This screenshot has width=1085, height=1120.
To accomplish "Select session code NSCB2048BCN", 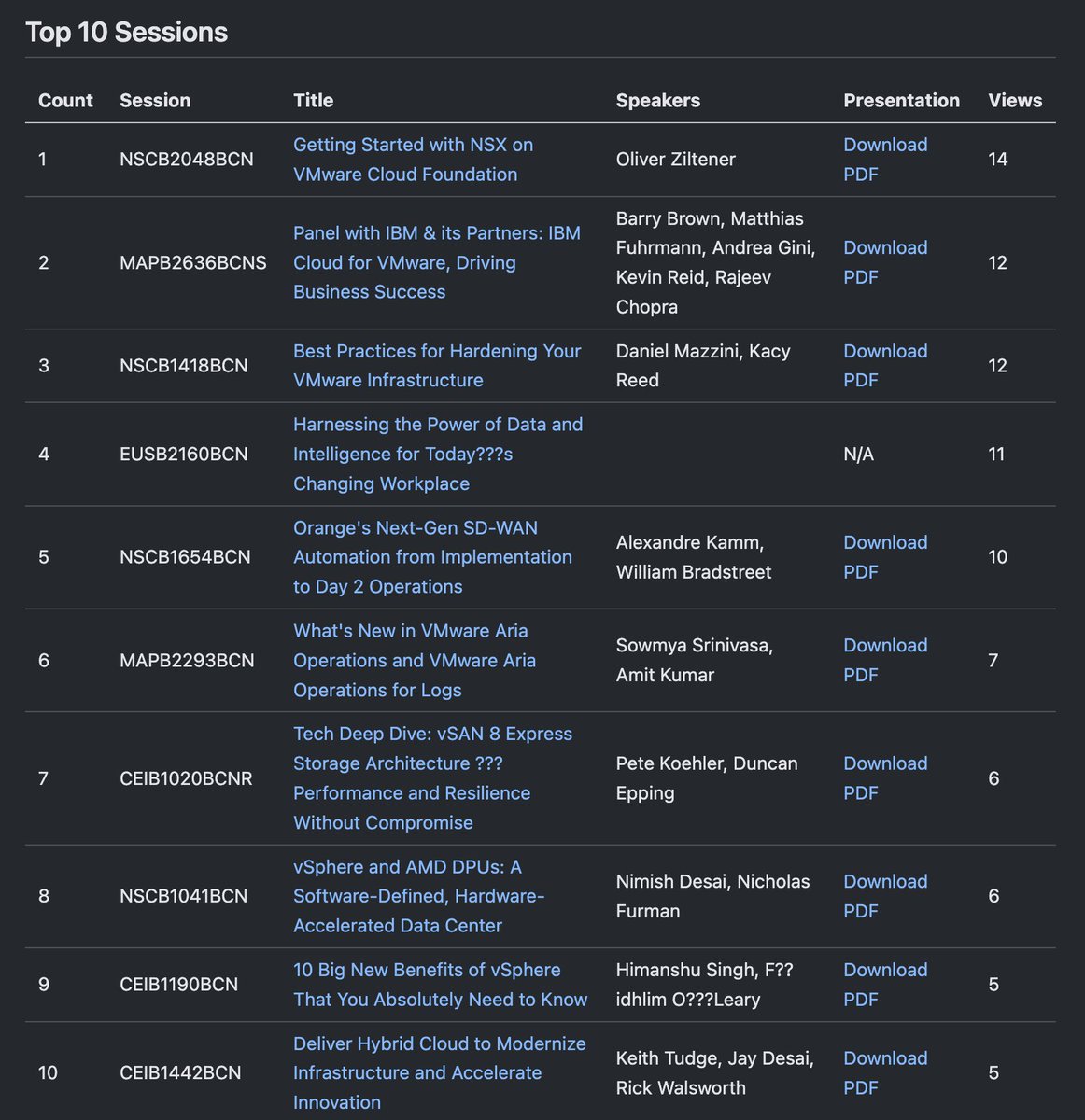I will [187, 160].
